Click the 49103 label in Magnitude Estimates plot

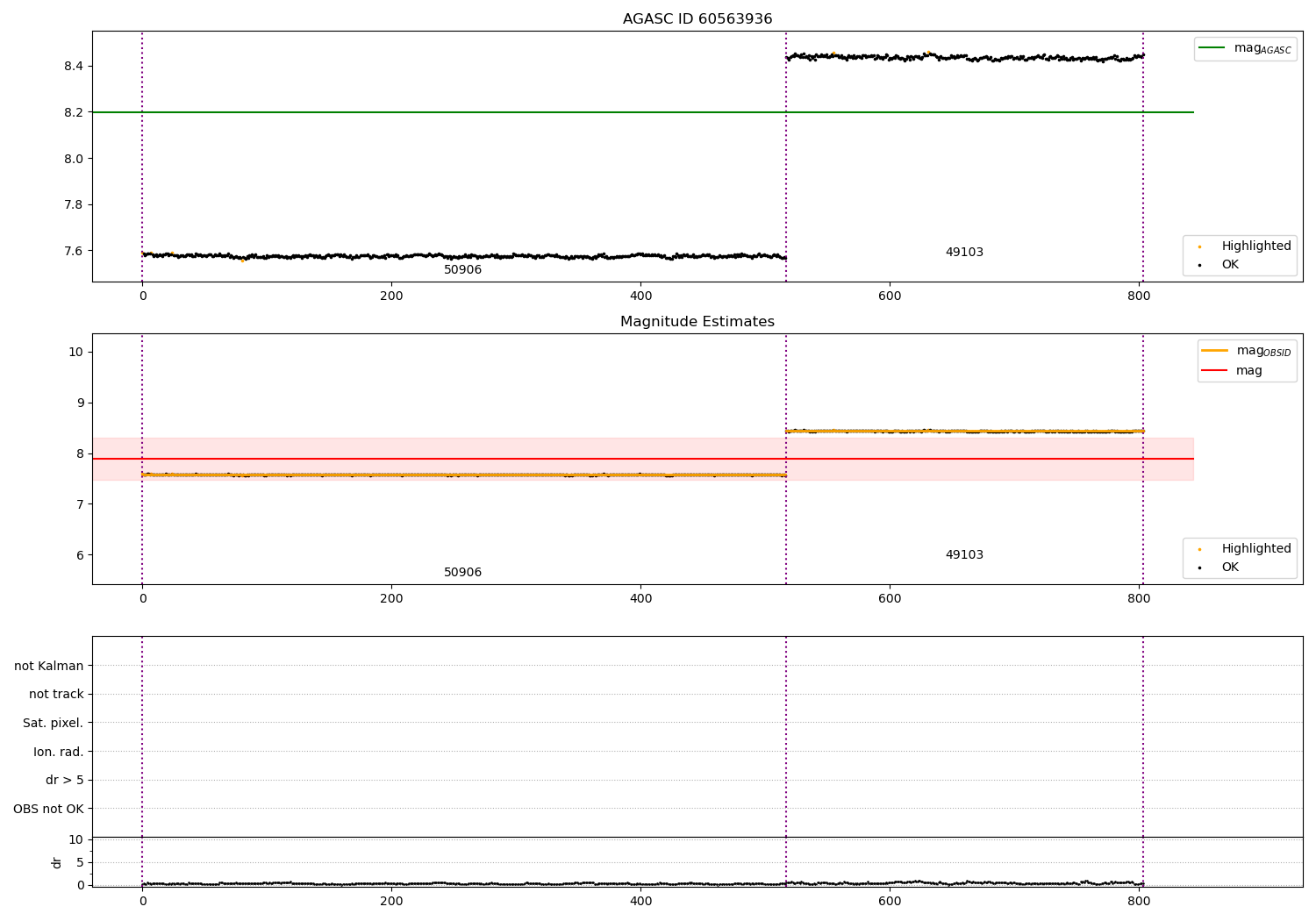[x=964, y=555]
